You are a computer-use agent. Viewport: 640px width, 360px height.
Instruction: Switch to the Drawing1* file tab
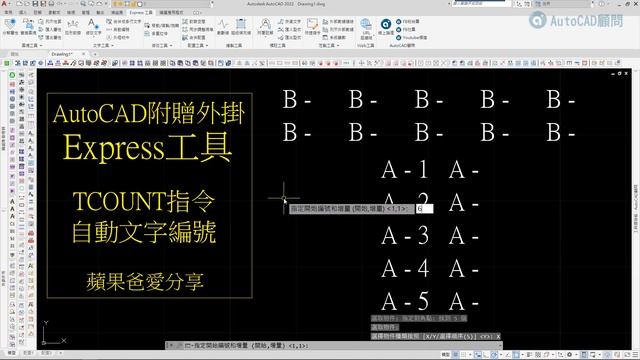pyautogui.click(x=62, y=53)
